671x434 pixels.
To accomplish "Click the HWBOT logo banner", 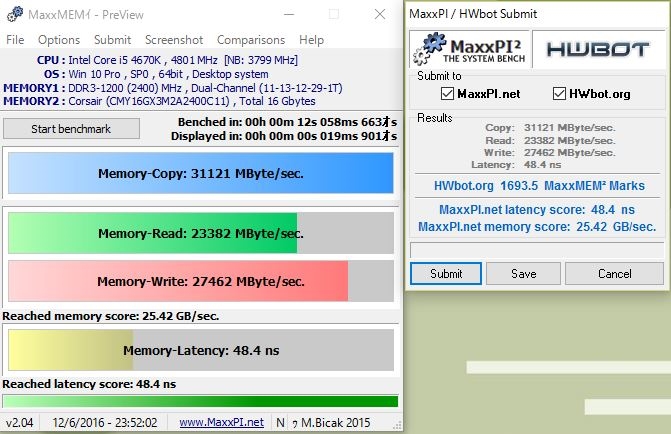I will (598, 48).
